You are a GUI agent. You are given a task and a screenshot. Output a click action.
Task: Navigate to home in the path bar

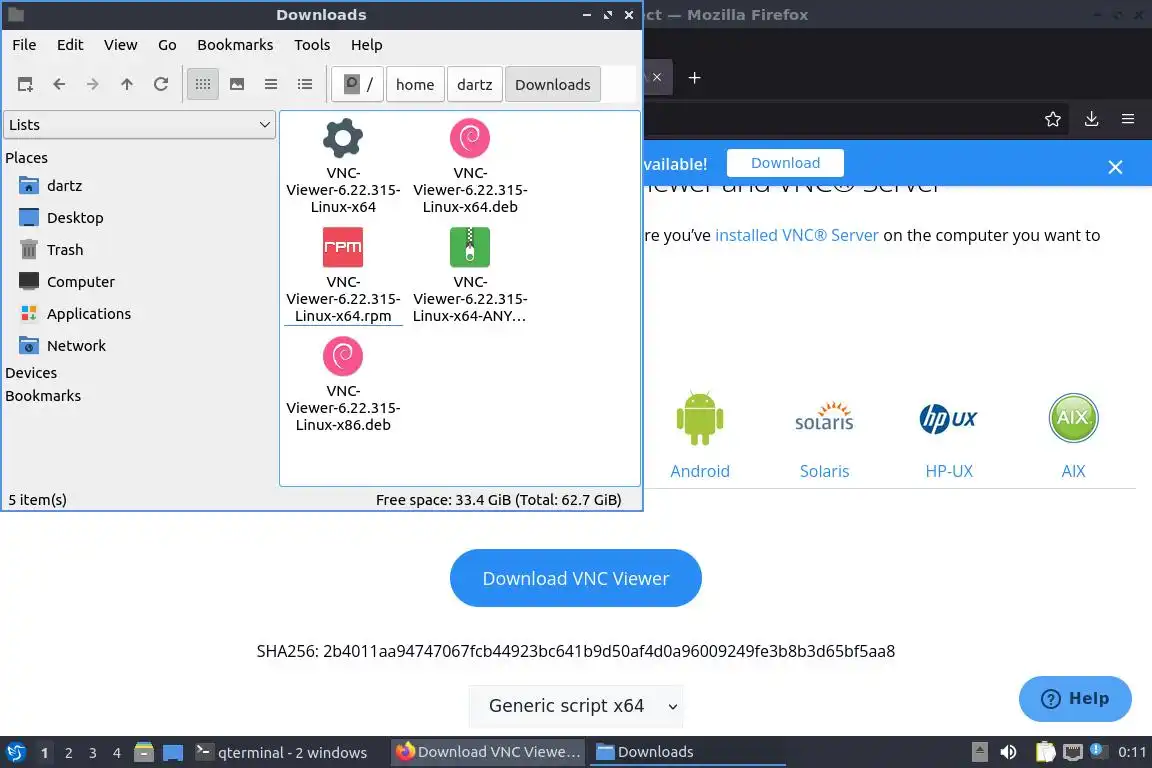pos(415,85)
